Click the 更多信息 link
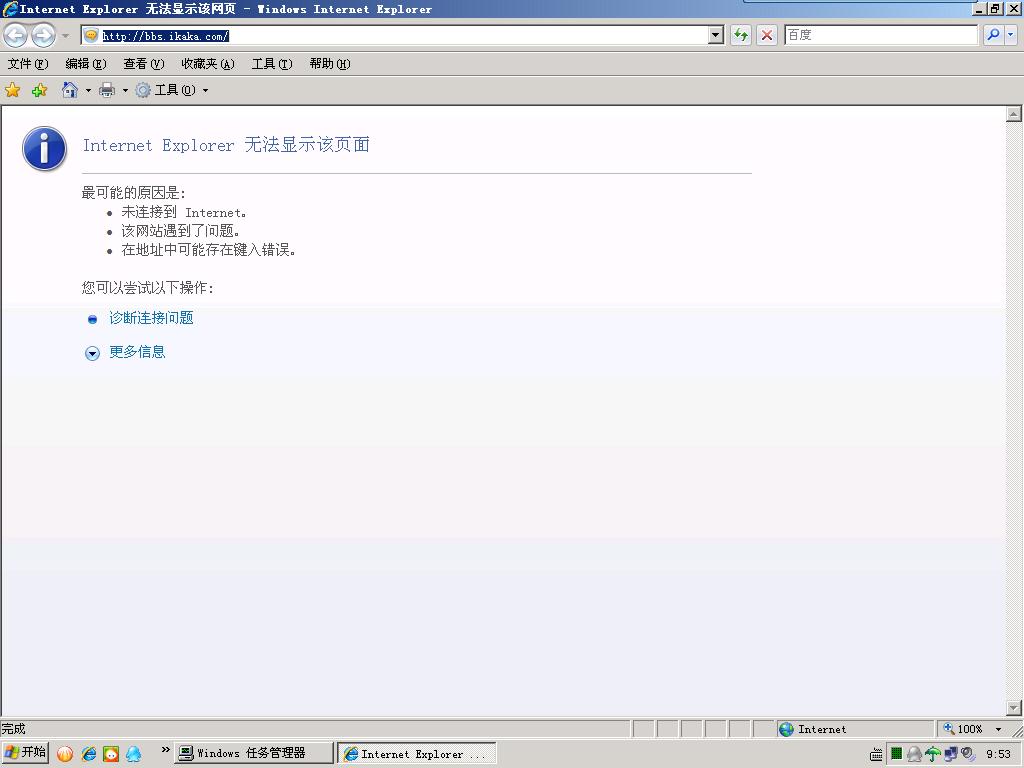The image size is (1024, 768). pos(137,352)
